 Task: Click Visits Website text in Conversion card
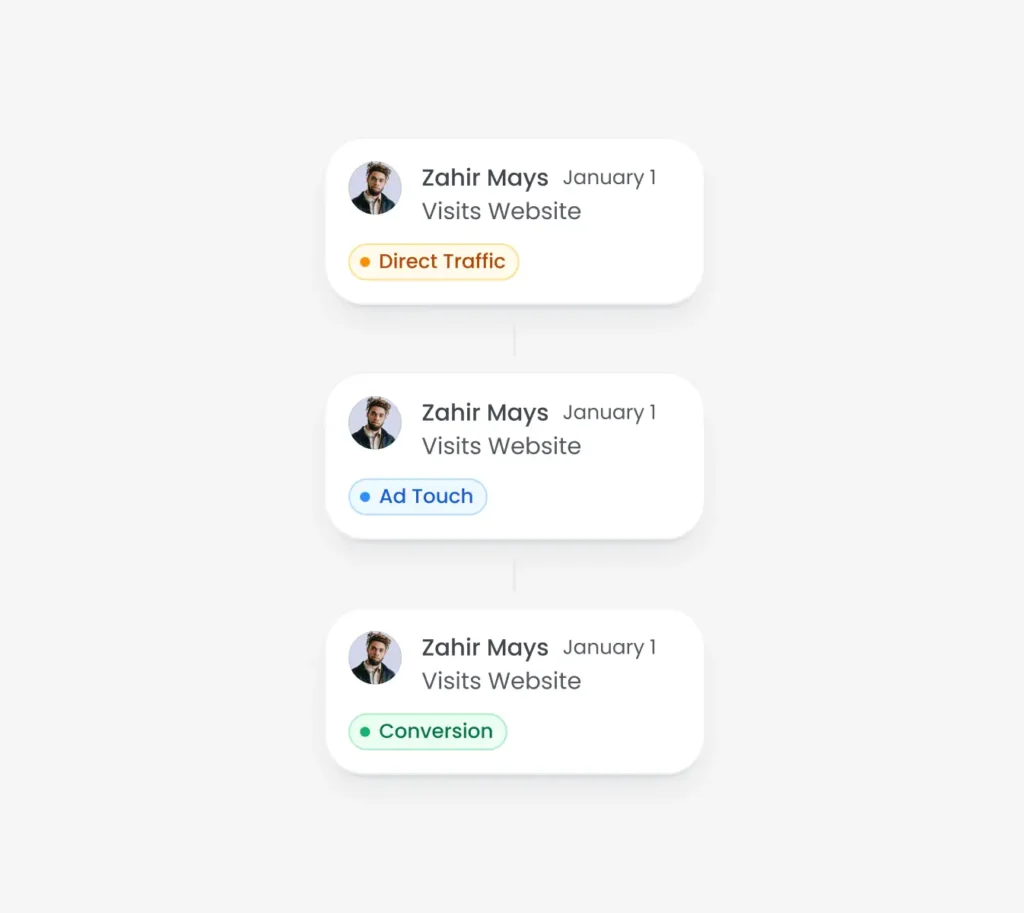click(501, 682)
